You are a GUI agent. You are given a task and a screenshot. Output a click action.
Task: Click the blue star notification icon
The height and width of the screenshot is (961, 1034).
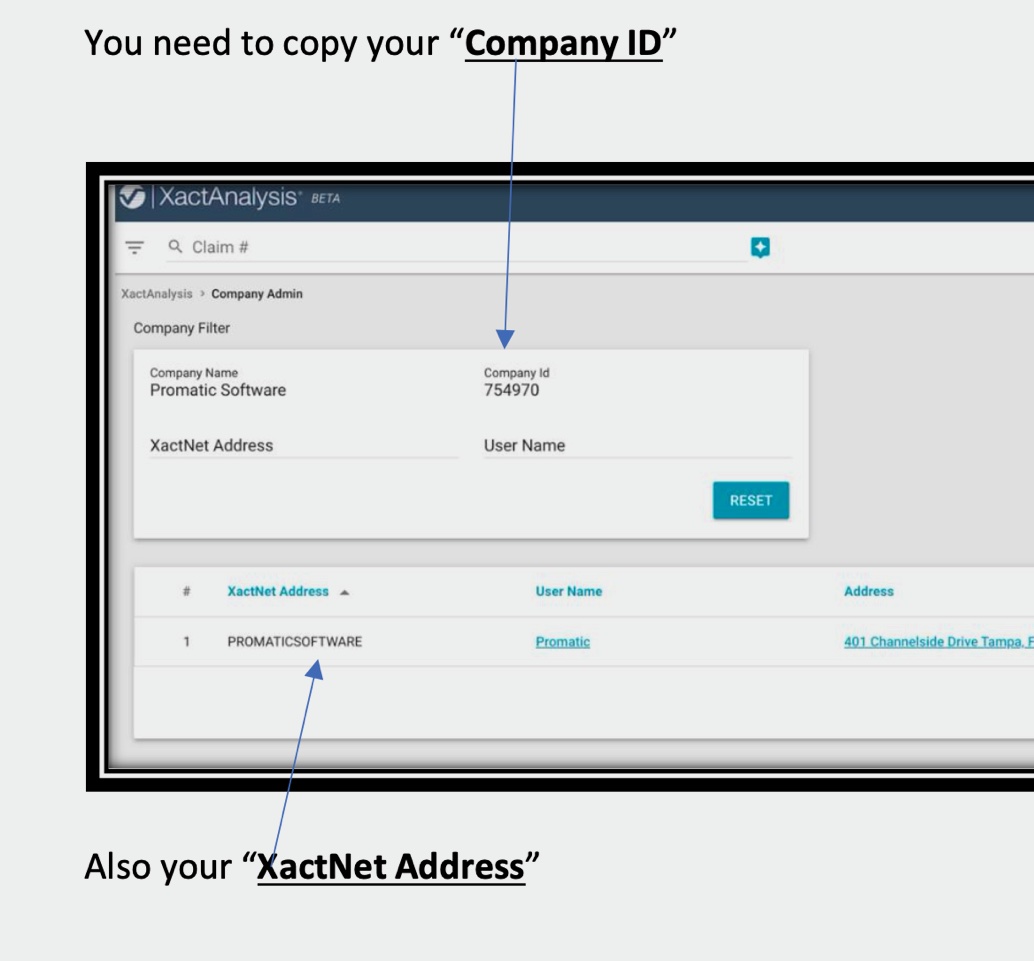point(761,247)
